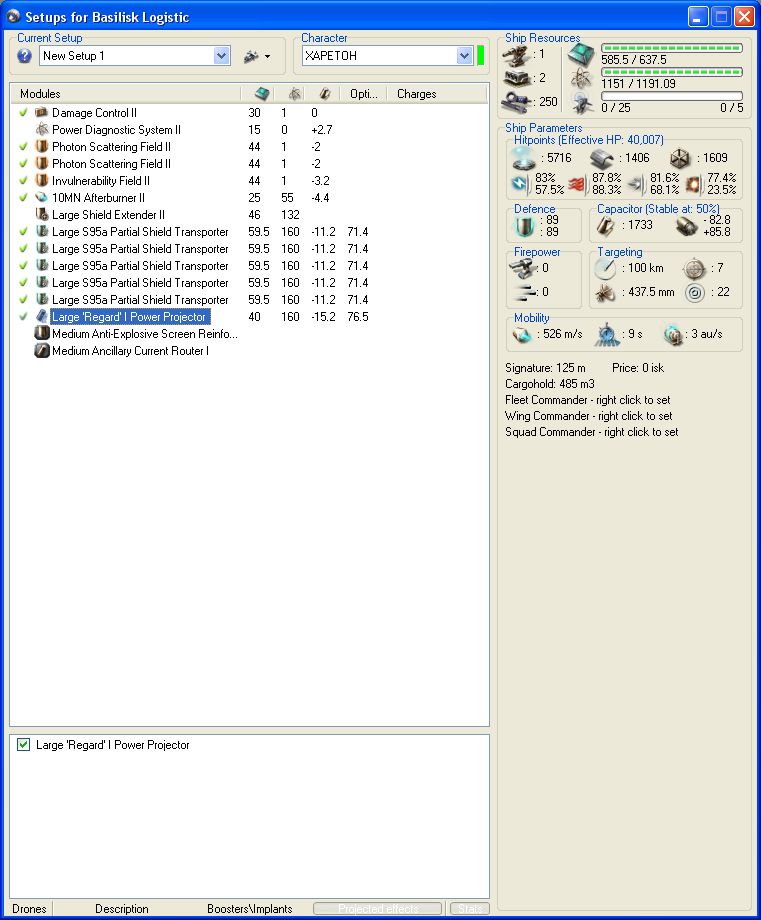Viewport: 761px width, 920px height.
Task: Expand the Current Setup dropdown
Action: point(221,56)
